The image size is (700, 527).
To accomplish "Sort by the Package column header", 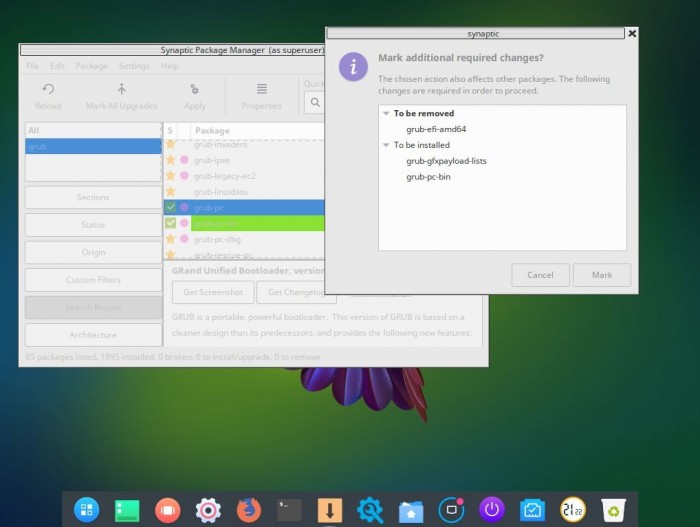I will point(258,130).
